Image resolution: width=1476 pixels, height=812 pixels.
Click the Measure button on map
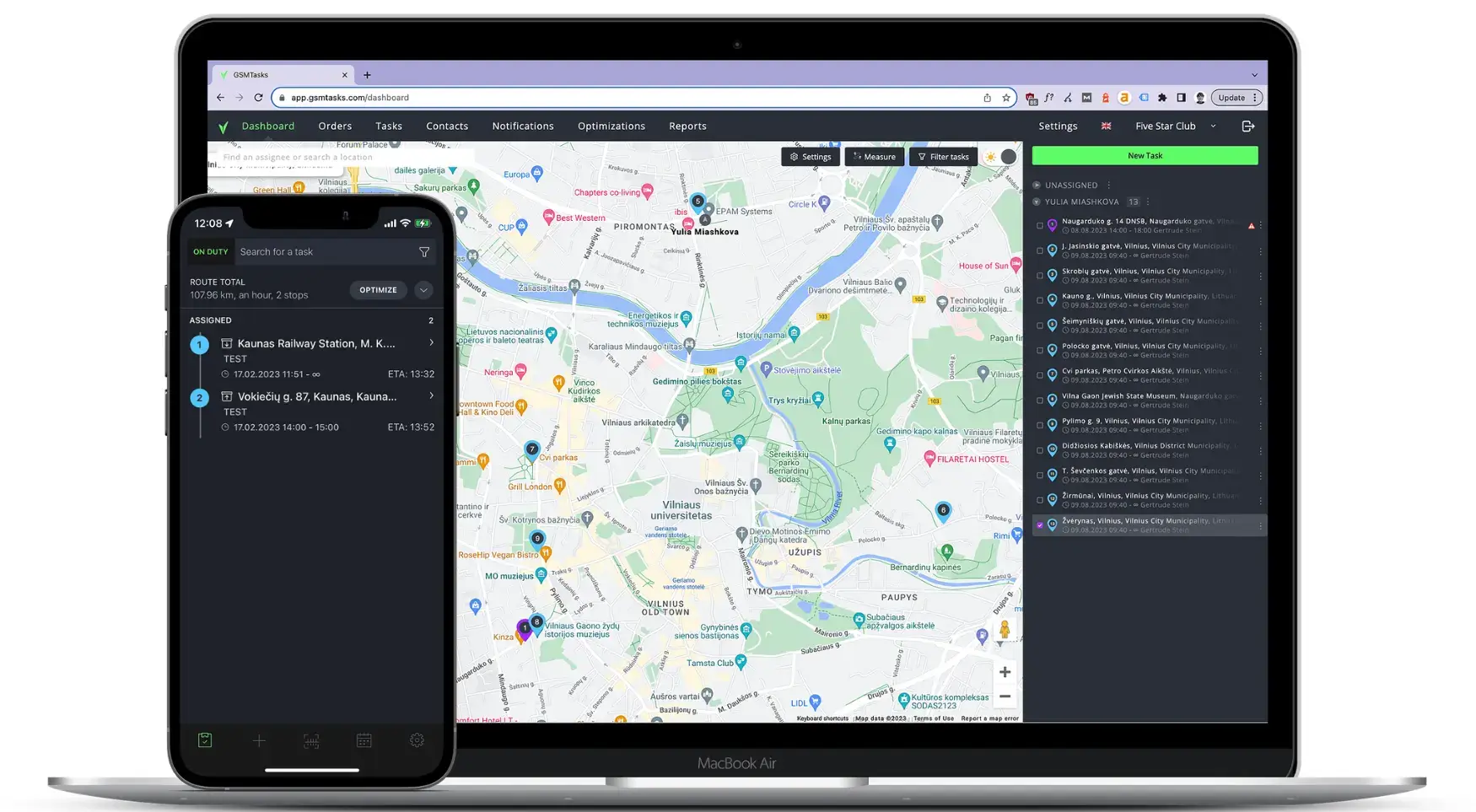(874, 157)
